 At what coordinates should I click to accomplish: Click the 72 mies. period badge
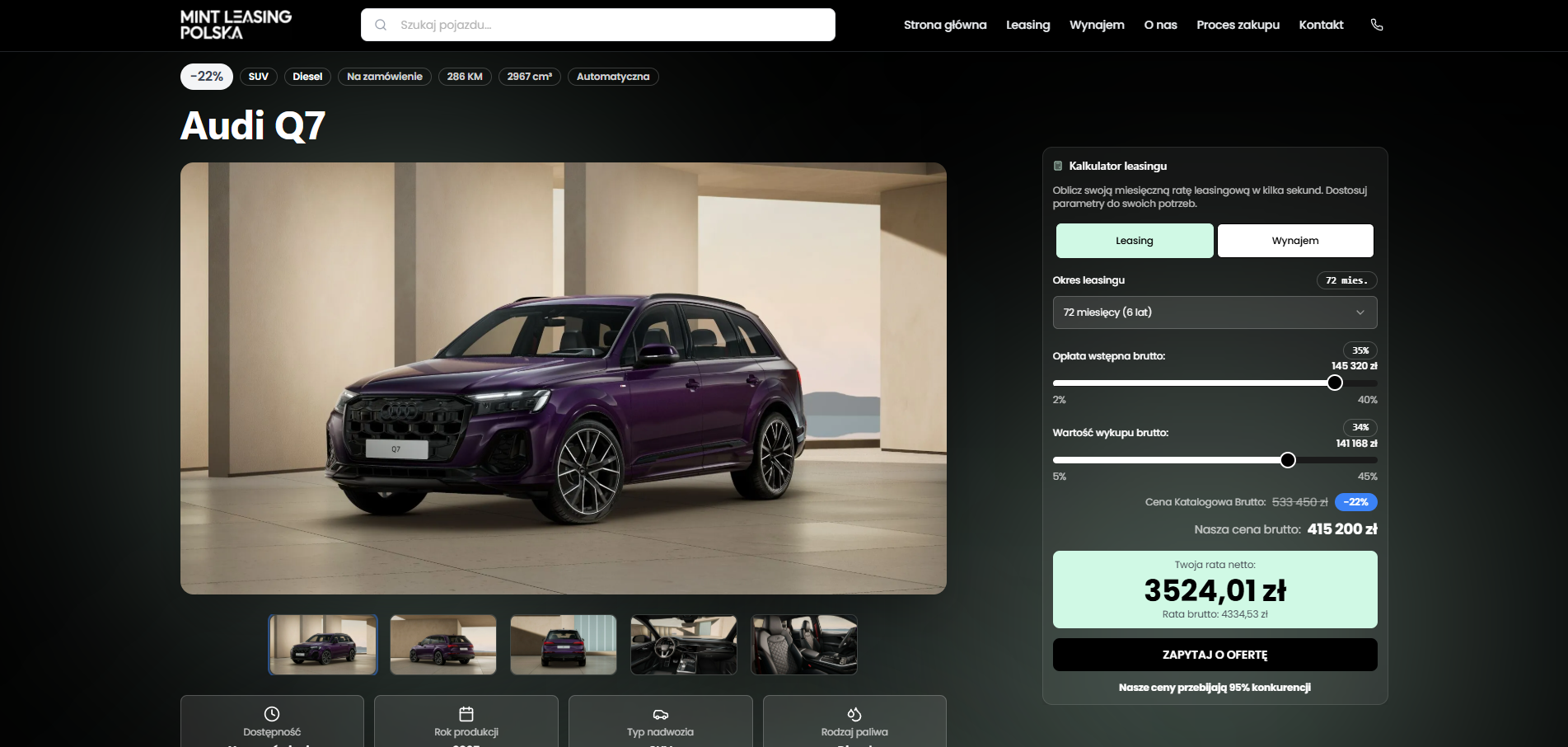point(1346,280)
